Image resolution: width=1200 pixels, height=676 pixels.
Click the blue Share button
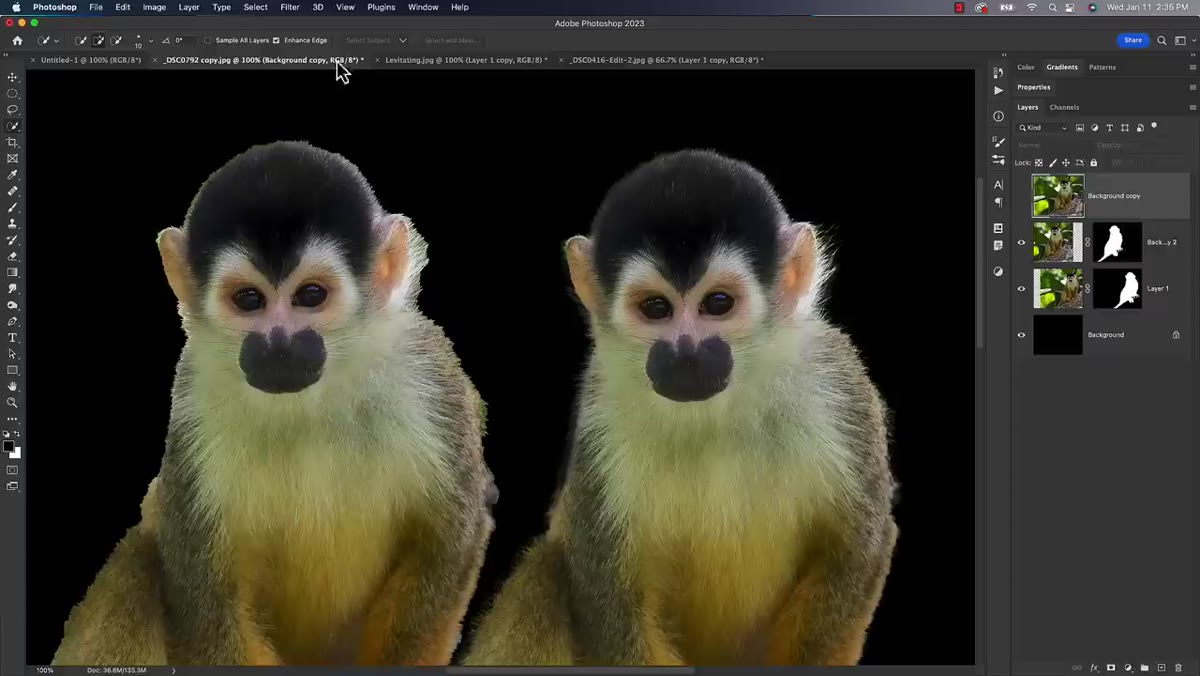coord(1133,40)
